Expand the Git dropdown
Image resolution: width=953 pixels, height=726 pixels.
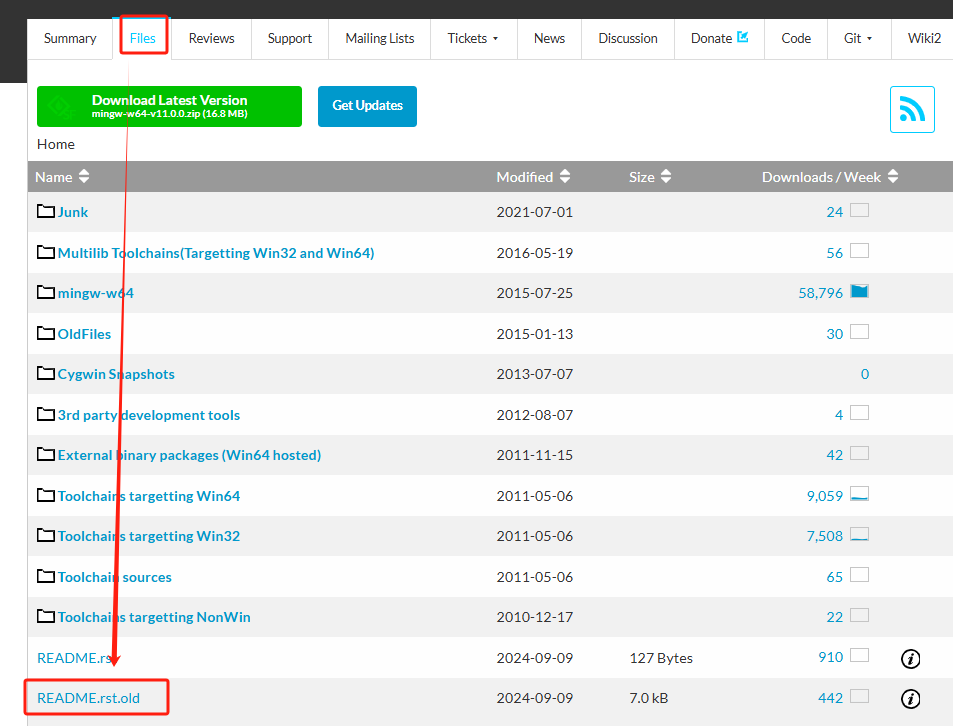(x=858, y=37)
